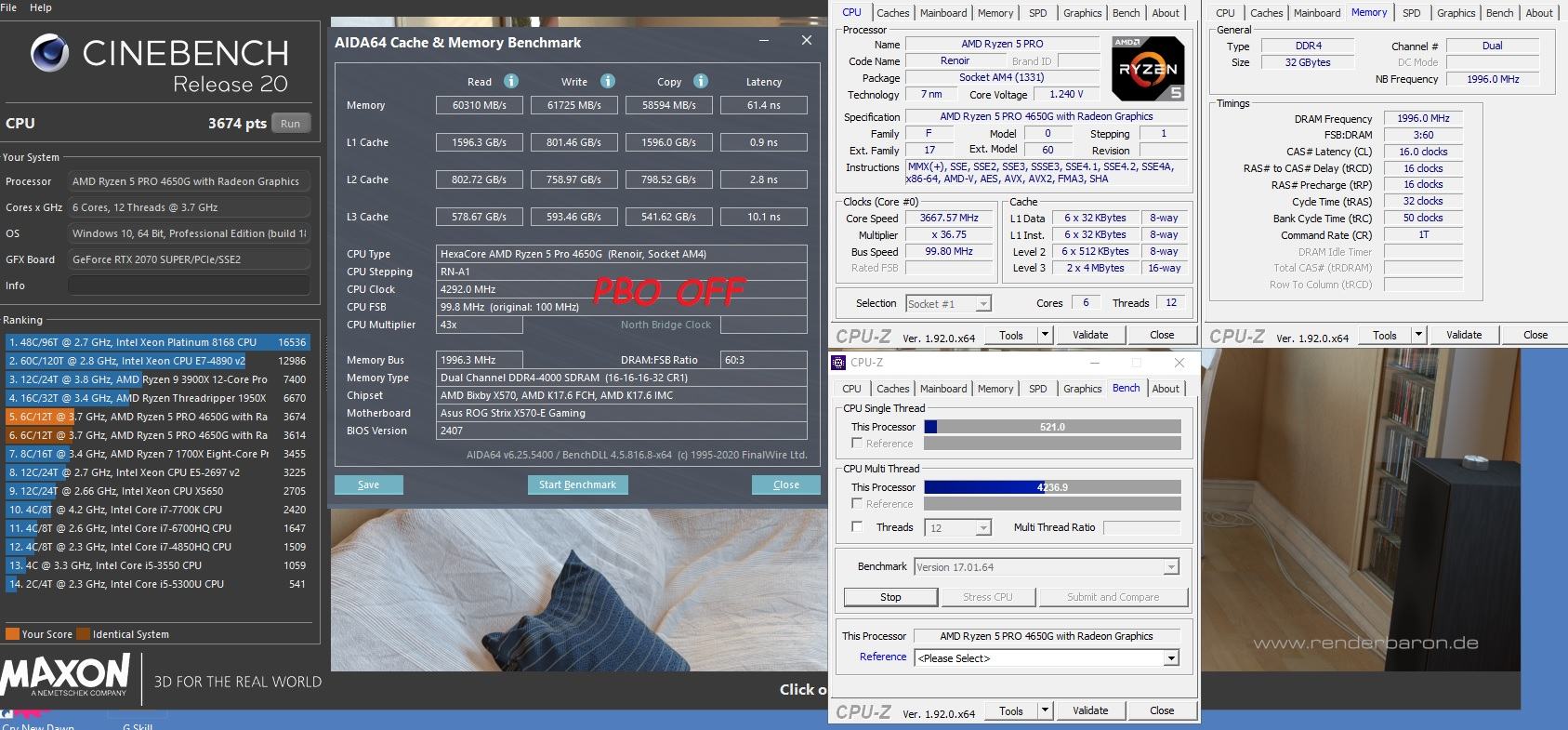Image resolution: width=1568 pixels, height=730 pixels.
Task: Click the Processor name field in Cinebench
Action: (189, 181)
